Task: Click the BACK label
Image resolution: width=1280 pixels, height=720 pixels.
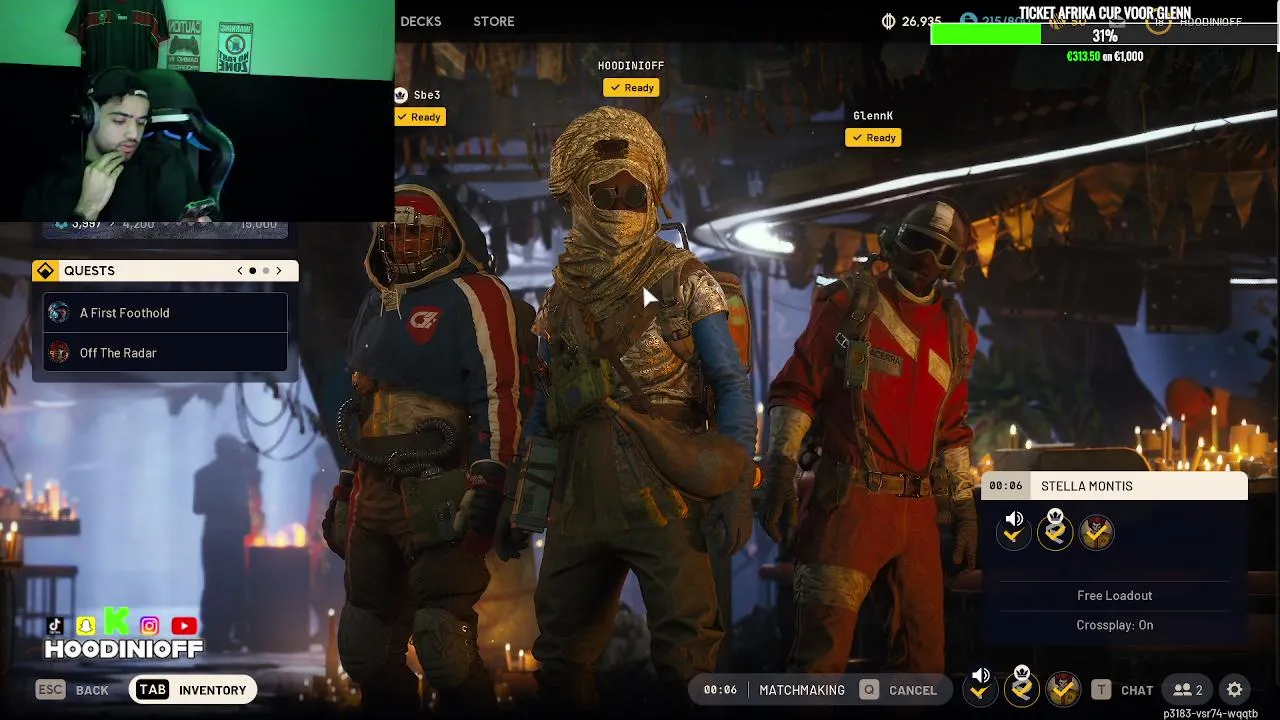Action: (92, 690)
